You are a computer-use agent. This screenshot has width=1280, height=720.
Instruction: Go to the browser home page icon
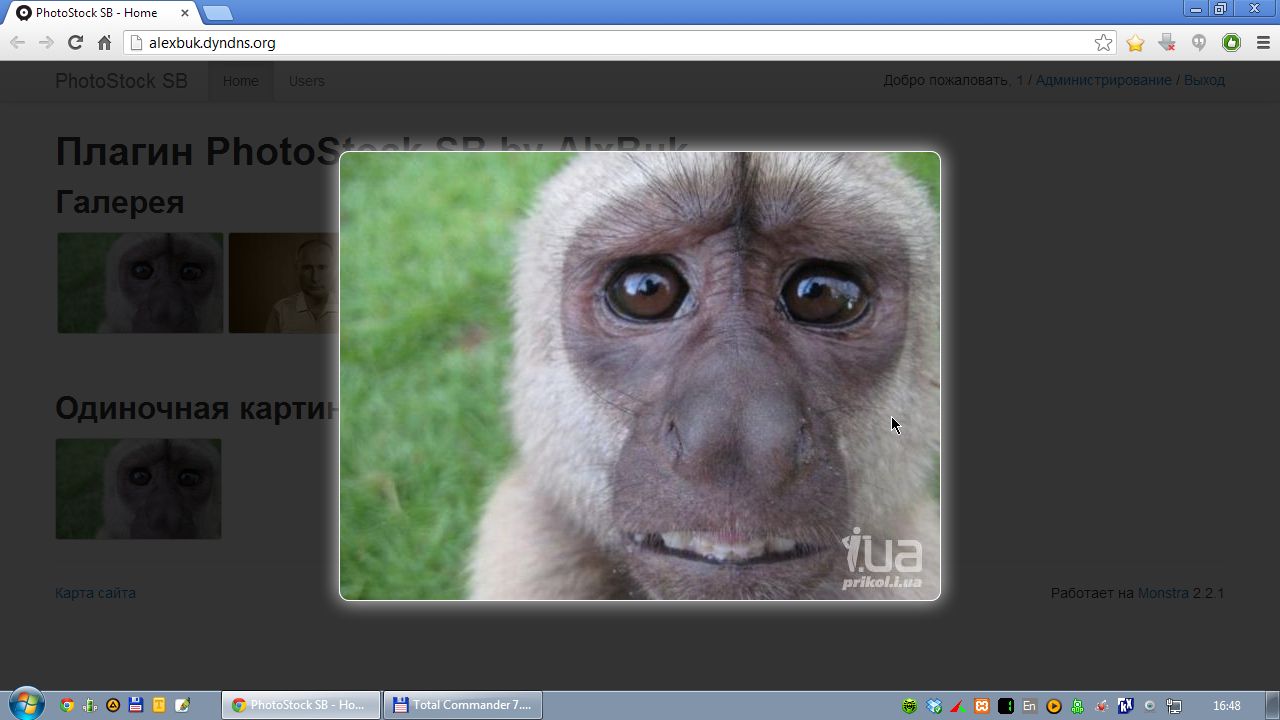click(x=104, y=42)
